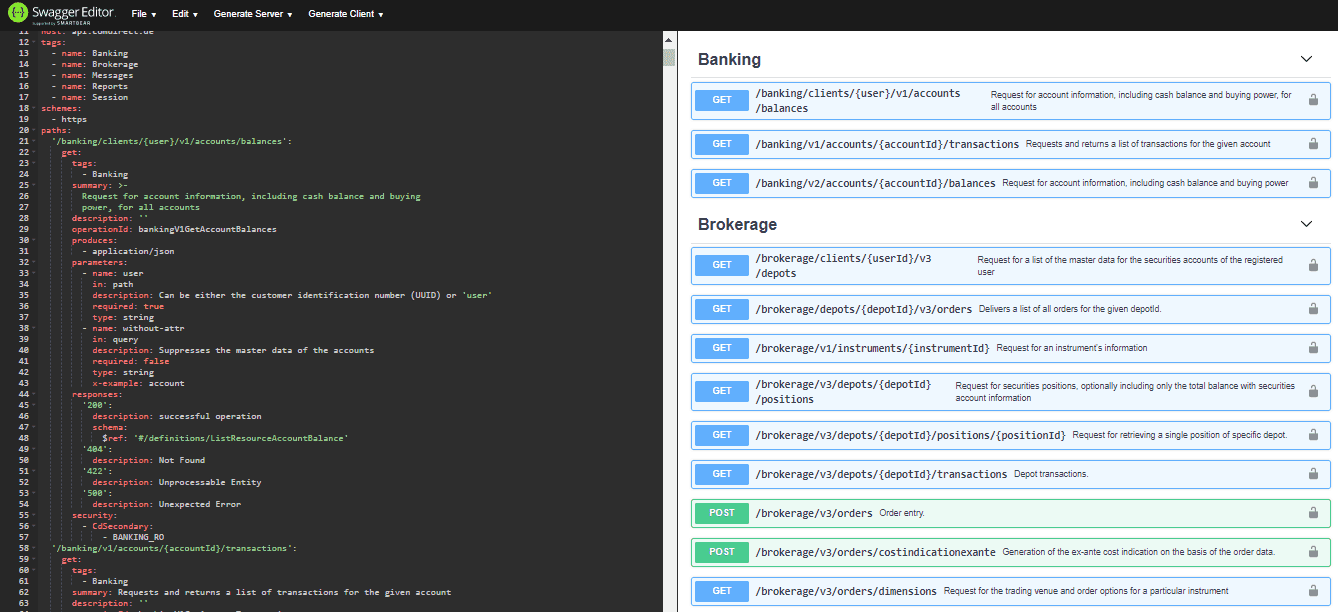Click the "- BANKING_RO" line in the editor
Image resolution: width=1338 pixels, height=612 pixels.
(133, 537)
